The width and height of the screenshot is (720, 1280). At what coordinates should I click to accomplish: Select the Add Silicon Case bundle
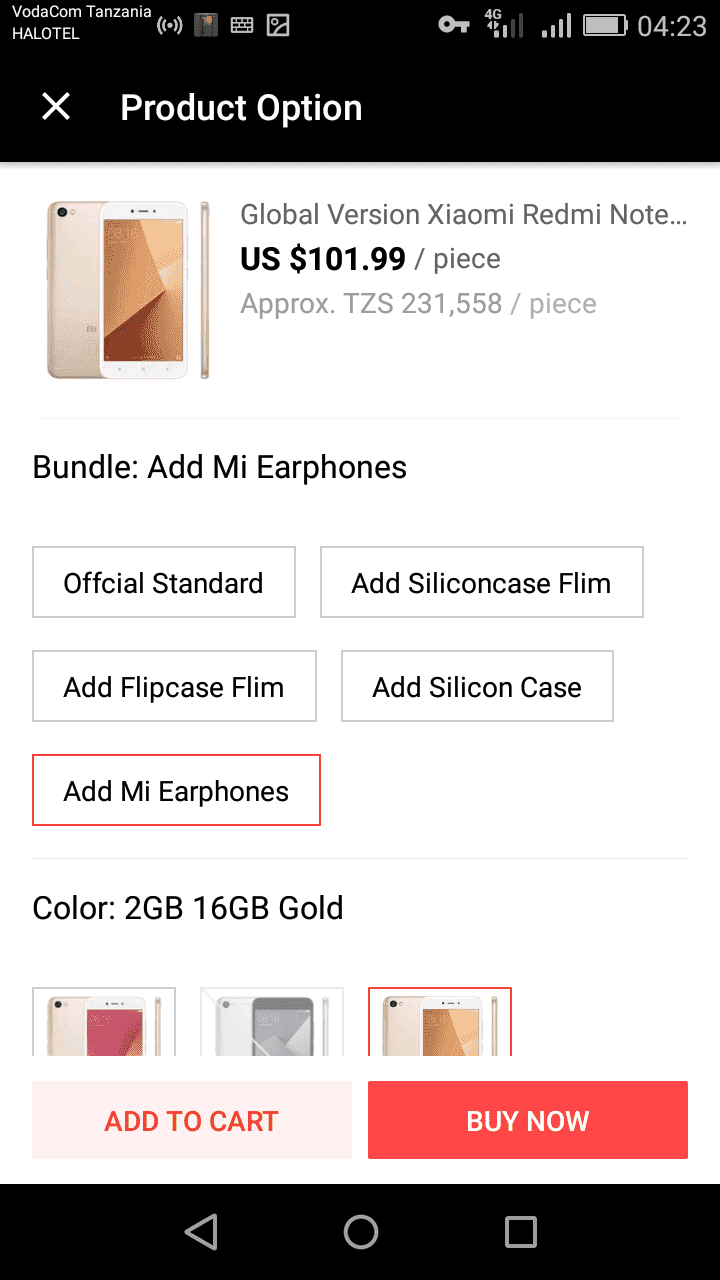(477, 686)
